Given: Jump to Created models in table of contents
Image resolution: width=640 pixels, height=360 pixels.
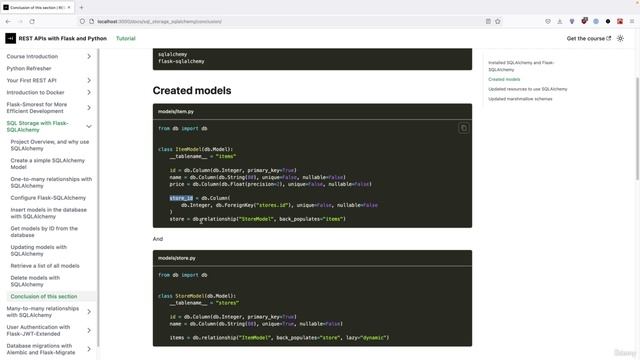Looking at the screenshot, I should (504, 79).
